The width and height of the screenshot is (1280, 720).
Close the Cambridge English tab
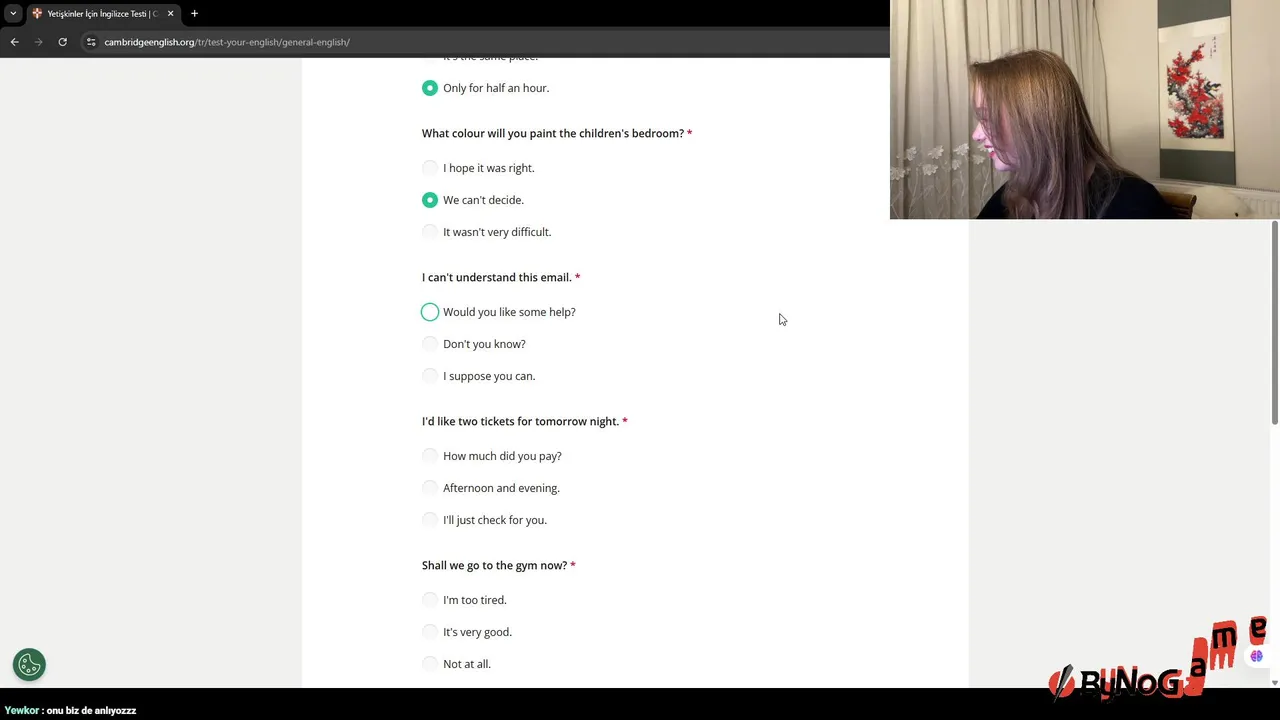[170, 13]
